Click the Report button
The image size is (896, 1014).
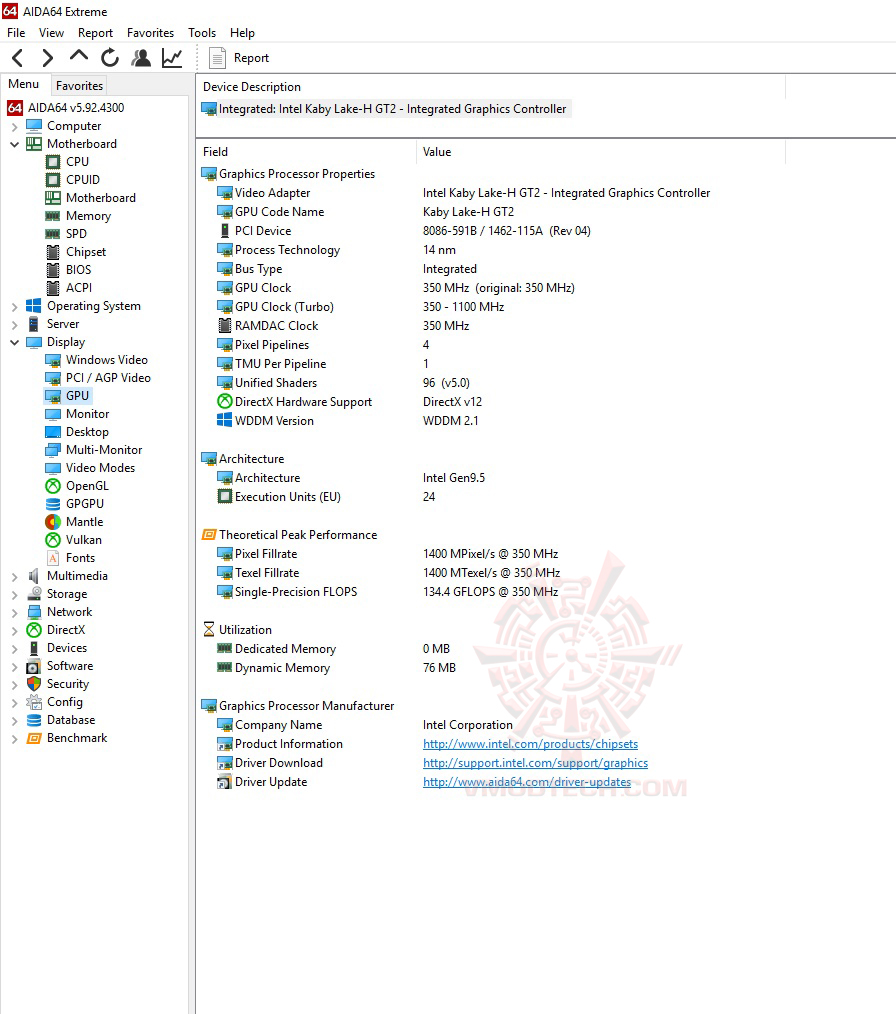(x=243, y=57)
